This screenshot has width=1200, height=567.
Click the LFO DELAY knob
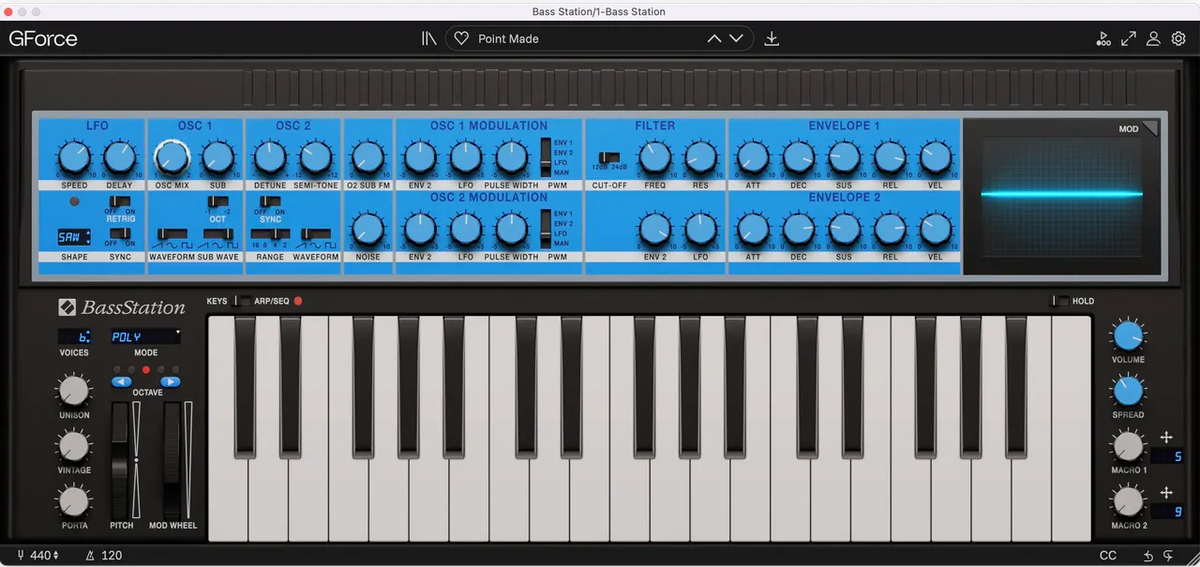[120, 157]
